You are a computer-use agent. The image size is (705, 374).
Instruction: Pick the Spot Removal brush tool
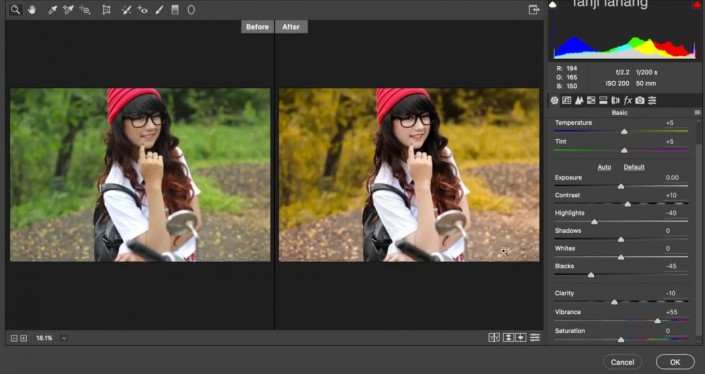[126, 9]
